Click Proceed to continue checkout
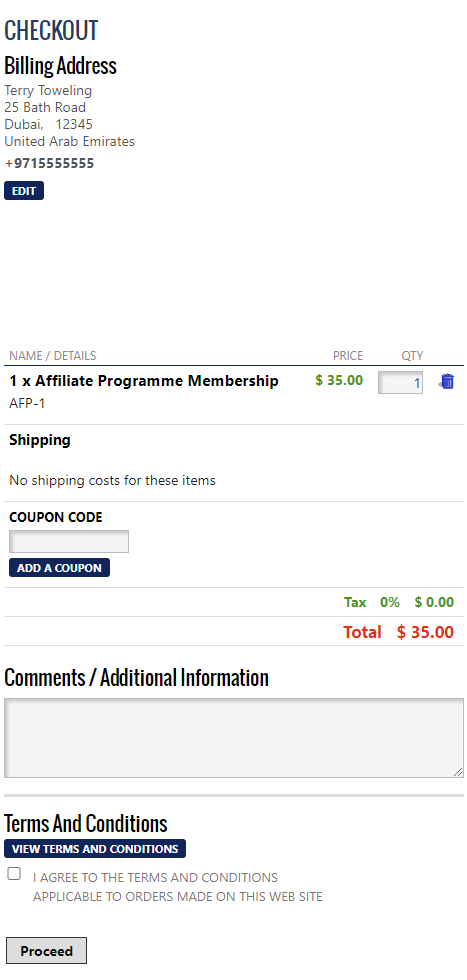The height and width of the screenshot is (980, 467). [x=46, y=951]
